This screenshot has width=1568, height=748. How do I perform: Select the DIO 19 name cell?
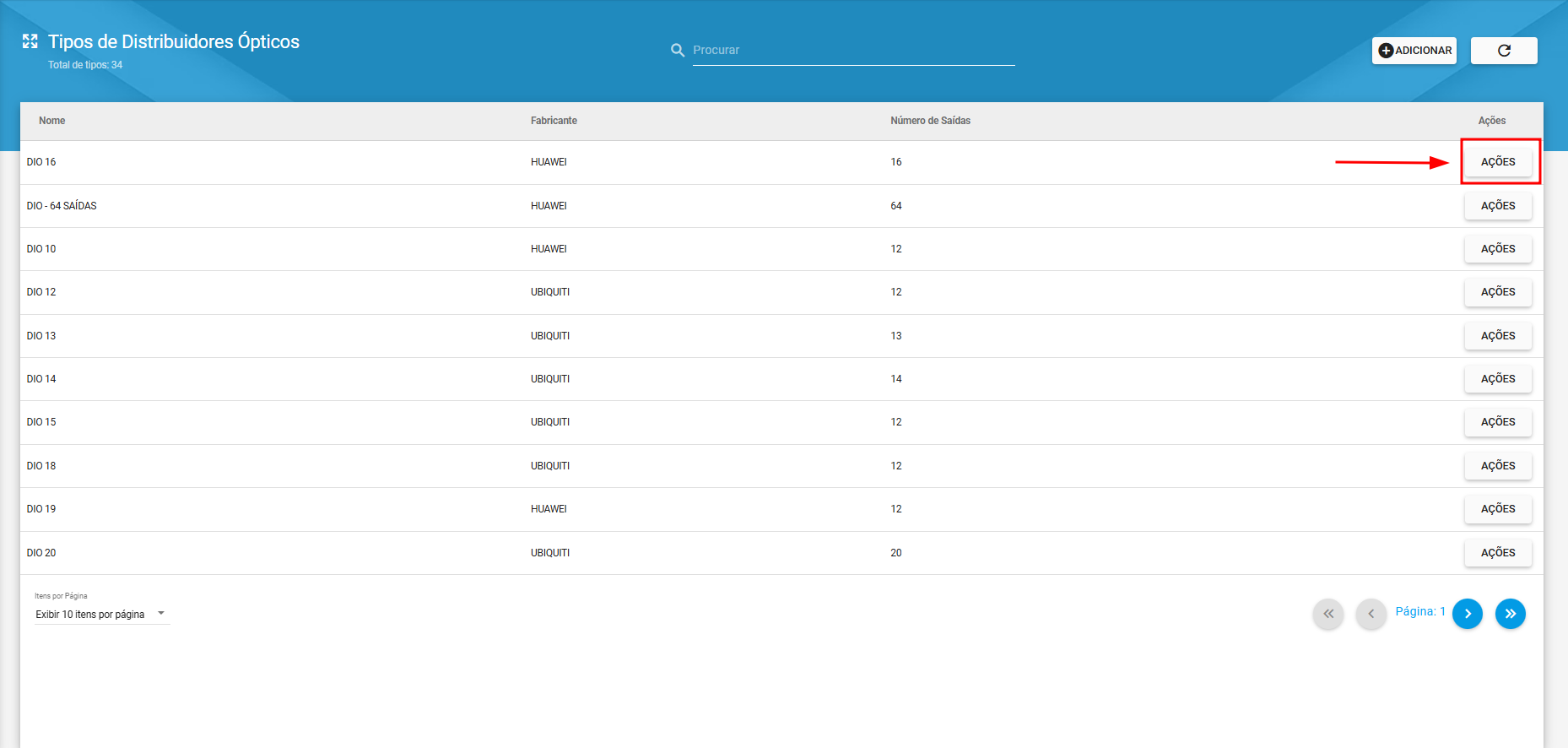coord(41,509)
